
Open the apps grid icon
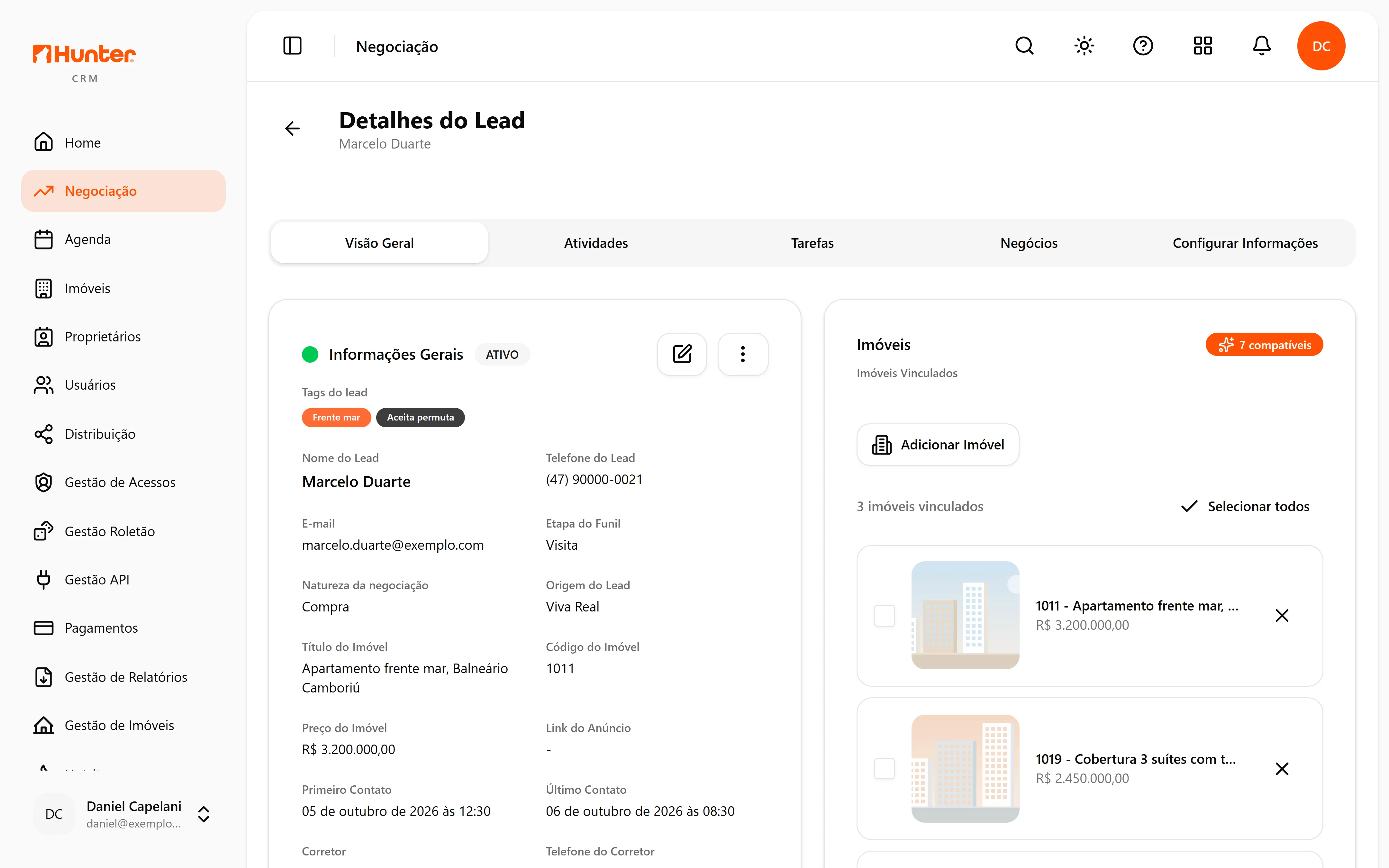[x=1203, y=46]
